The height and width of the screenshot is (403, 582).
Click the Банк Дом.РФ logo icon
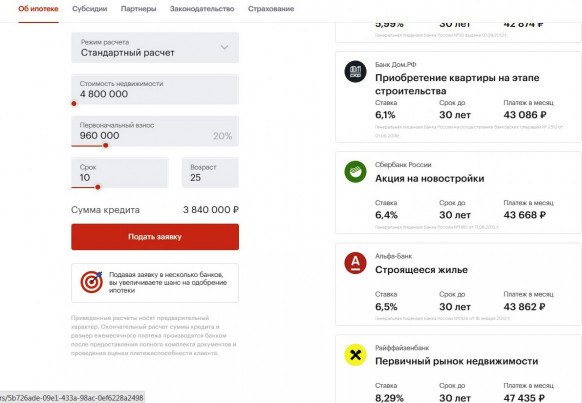coord(355,71)
